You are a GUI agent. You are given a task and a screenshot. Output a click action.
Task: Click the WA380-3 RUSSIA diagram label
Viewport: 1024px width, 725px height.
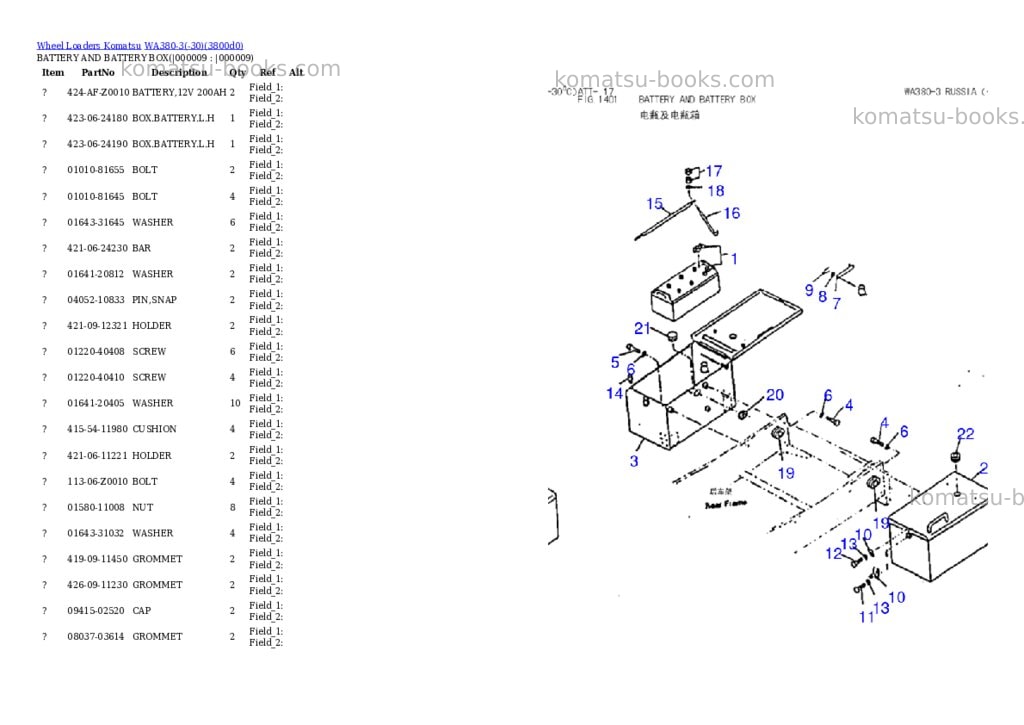click(x=946, y=92)
